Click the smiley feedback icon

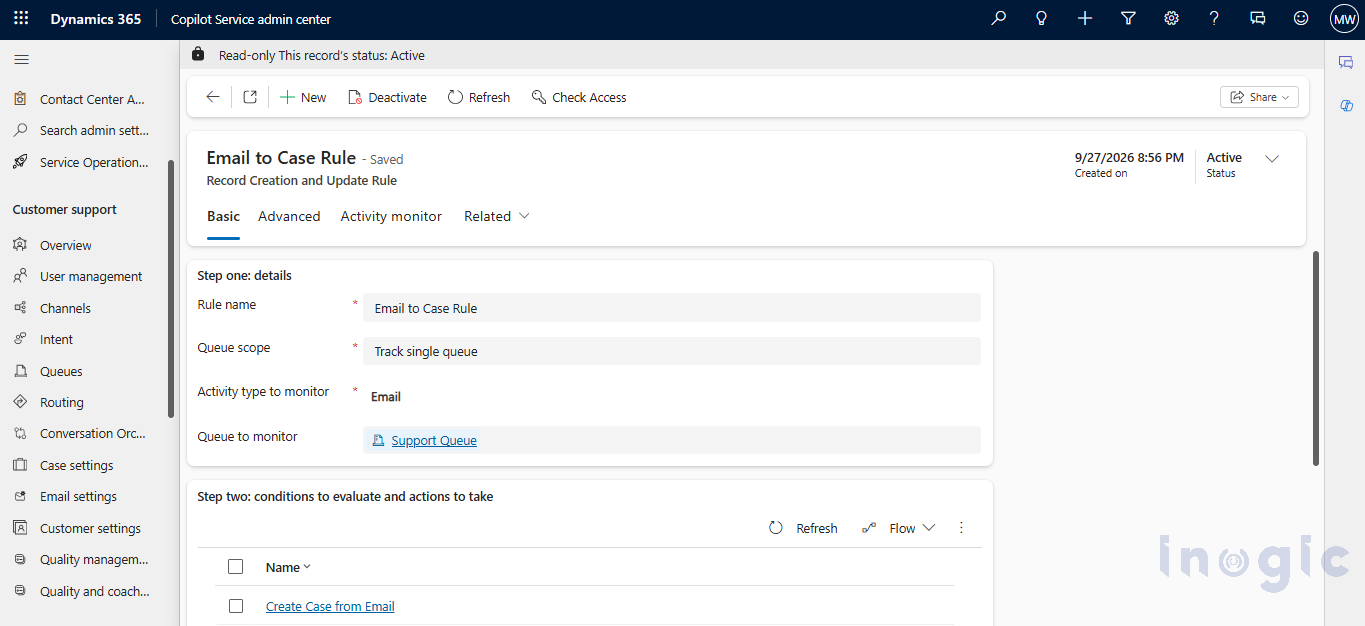click(1301, 19)
